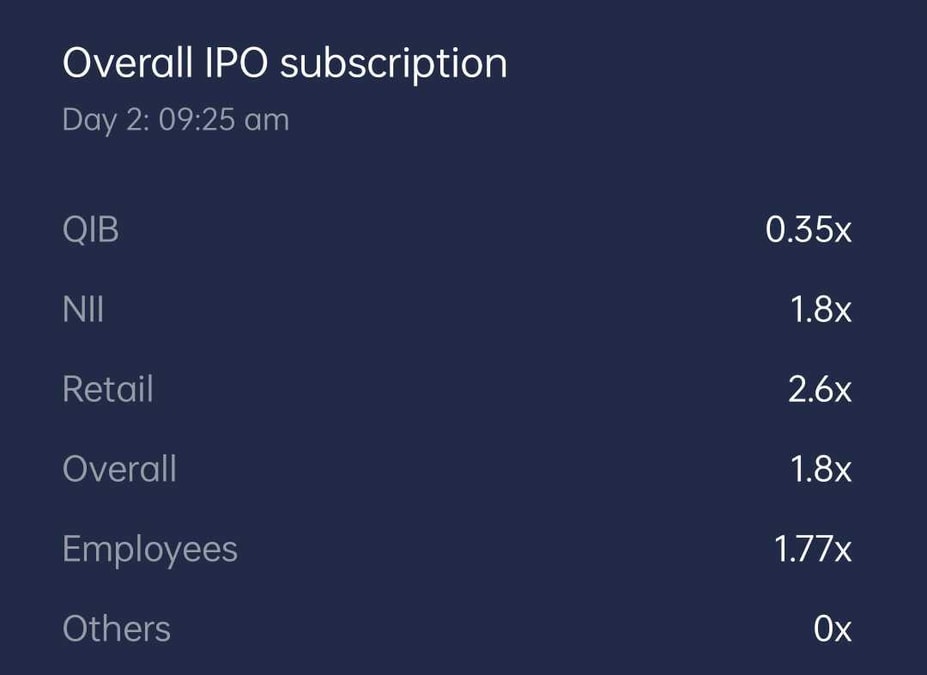Select the Retail subscription value 2.6x
Screen dimensions: 927x675
(818, 389)
